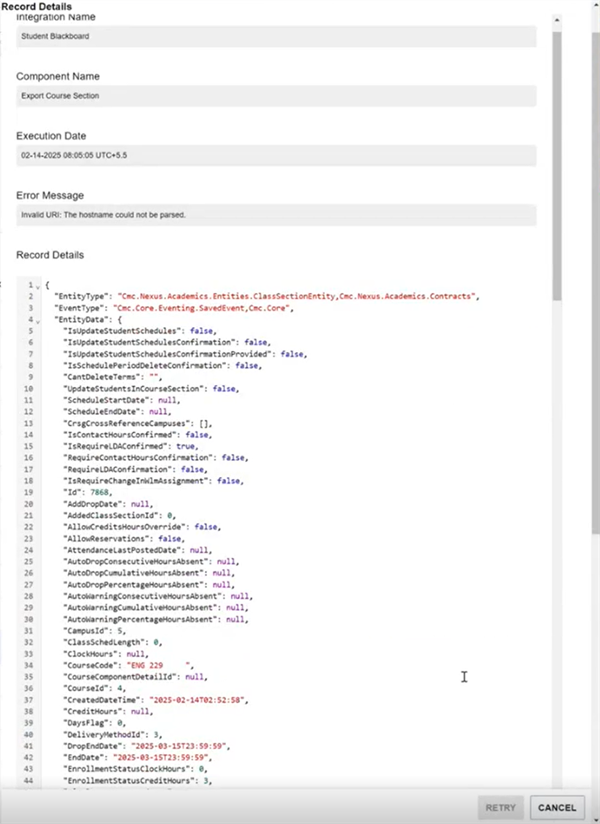Click "ScheduleStartDate" key
This screenshot has height=824, width=600.
107,400
